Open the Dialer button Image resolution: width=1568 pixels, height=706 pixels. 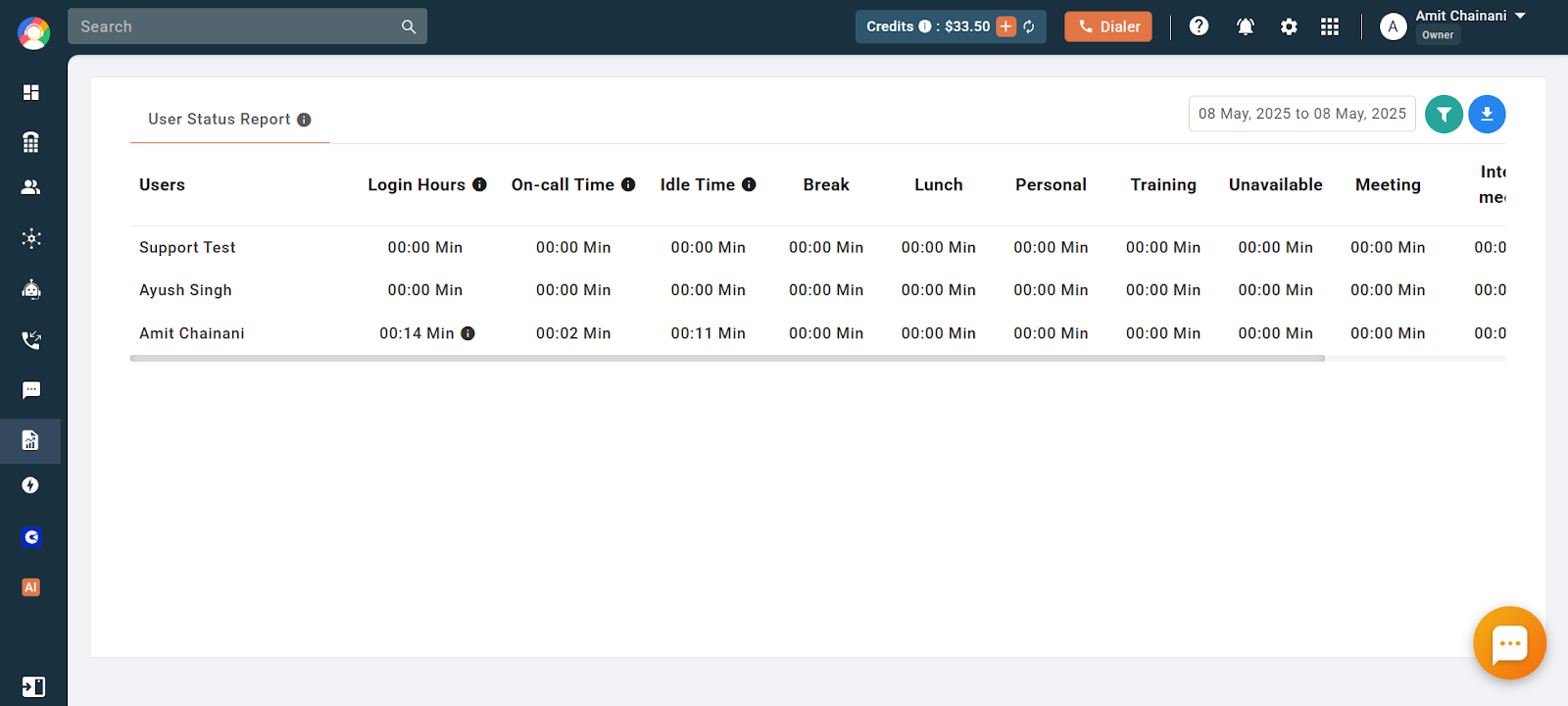tap(1108, 26)
